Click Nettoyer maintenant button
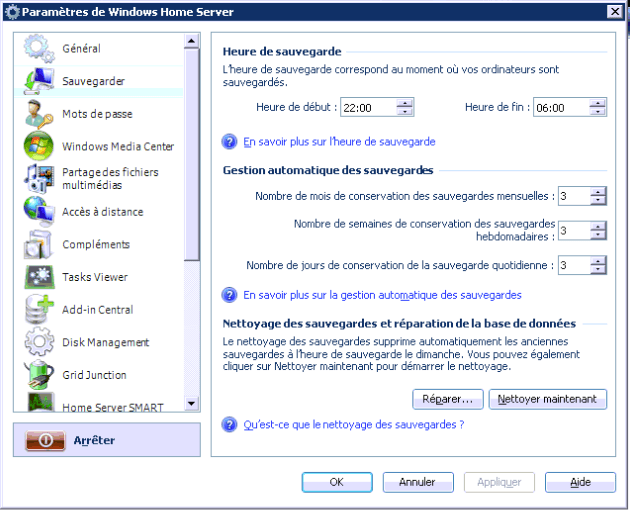Image resolution: width=630 pixels, height=511 pixels. [x=547, y=399]
